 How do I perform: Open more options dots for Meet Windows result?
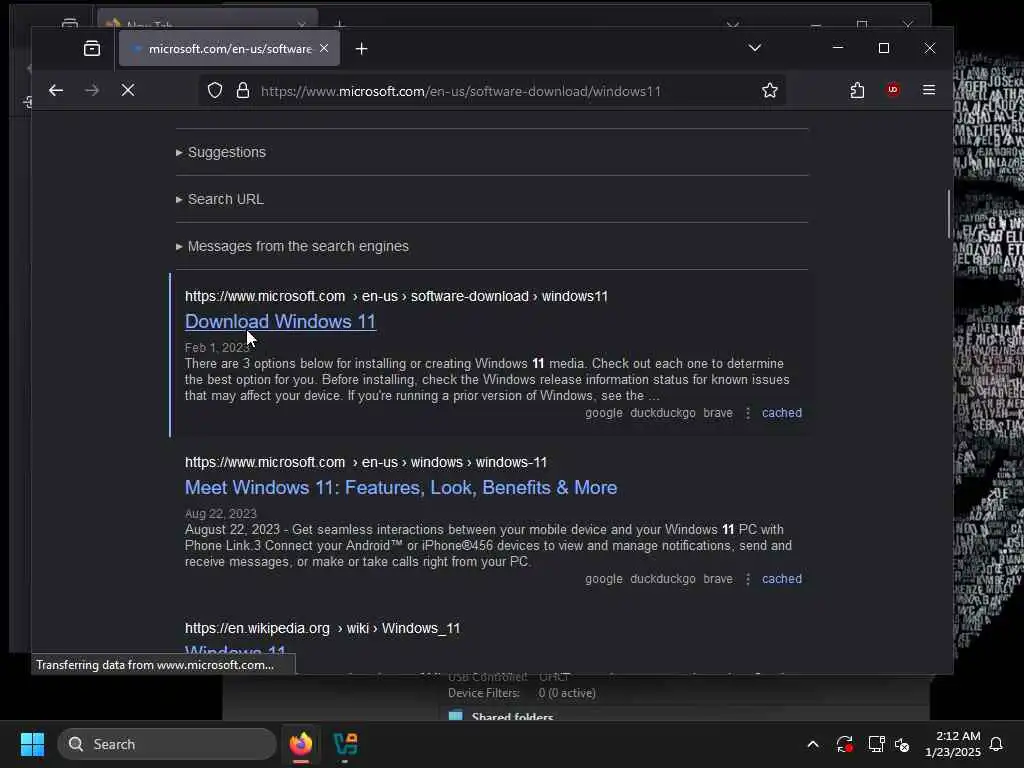[x=748, y=579]
